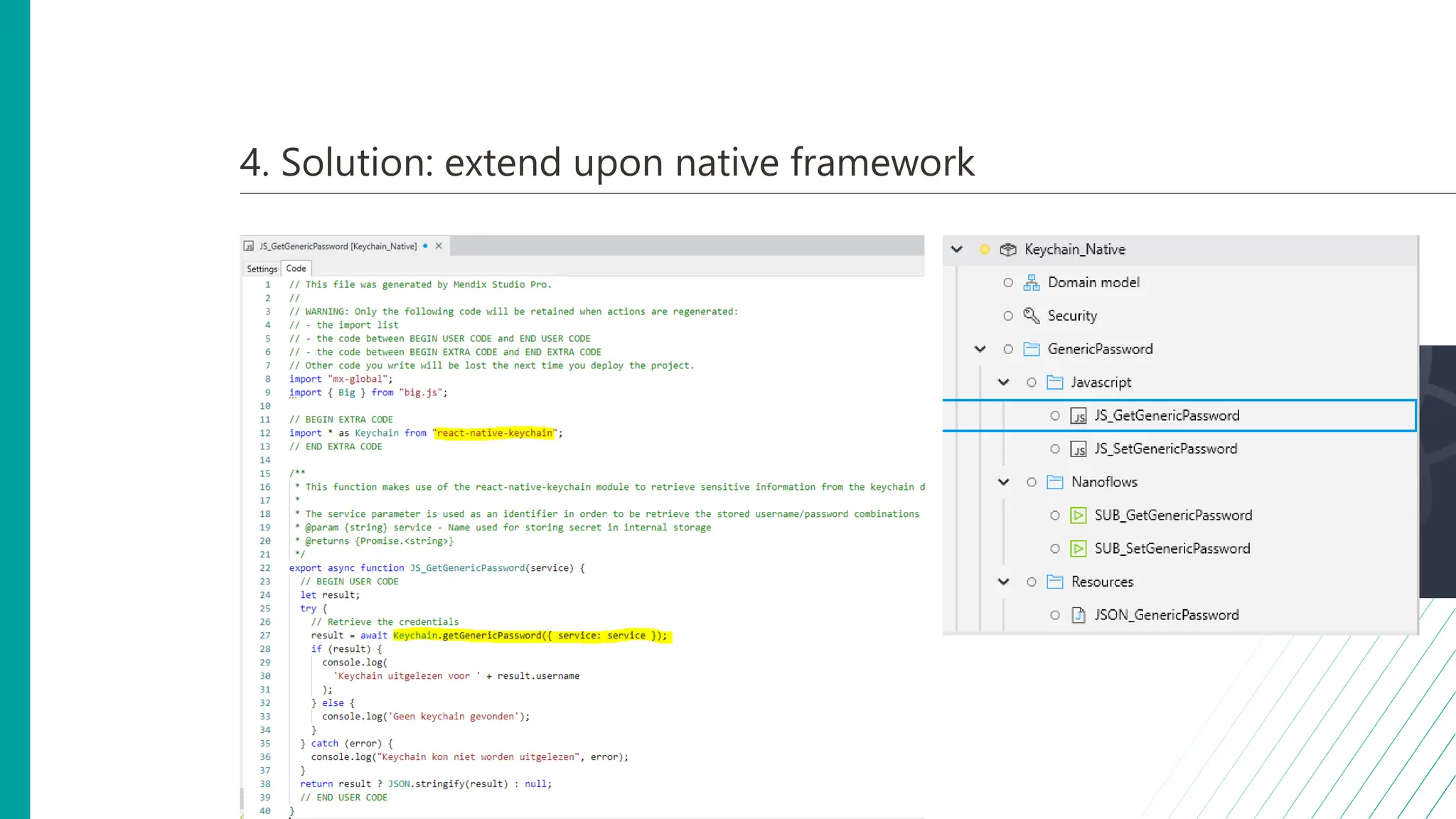Click the status circle beside Javascript folder
1456x819 pixels.
(x=1032, y=382)
